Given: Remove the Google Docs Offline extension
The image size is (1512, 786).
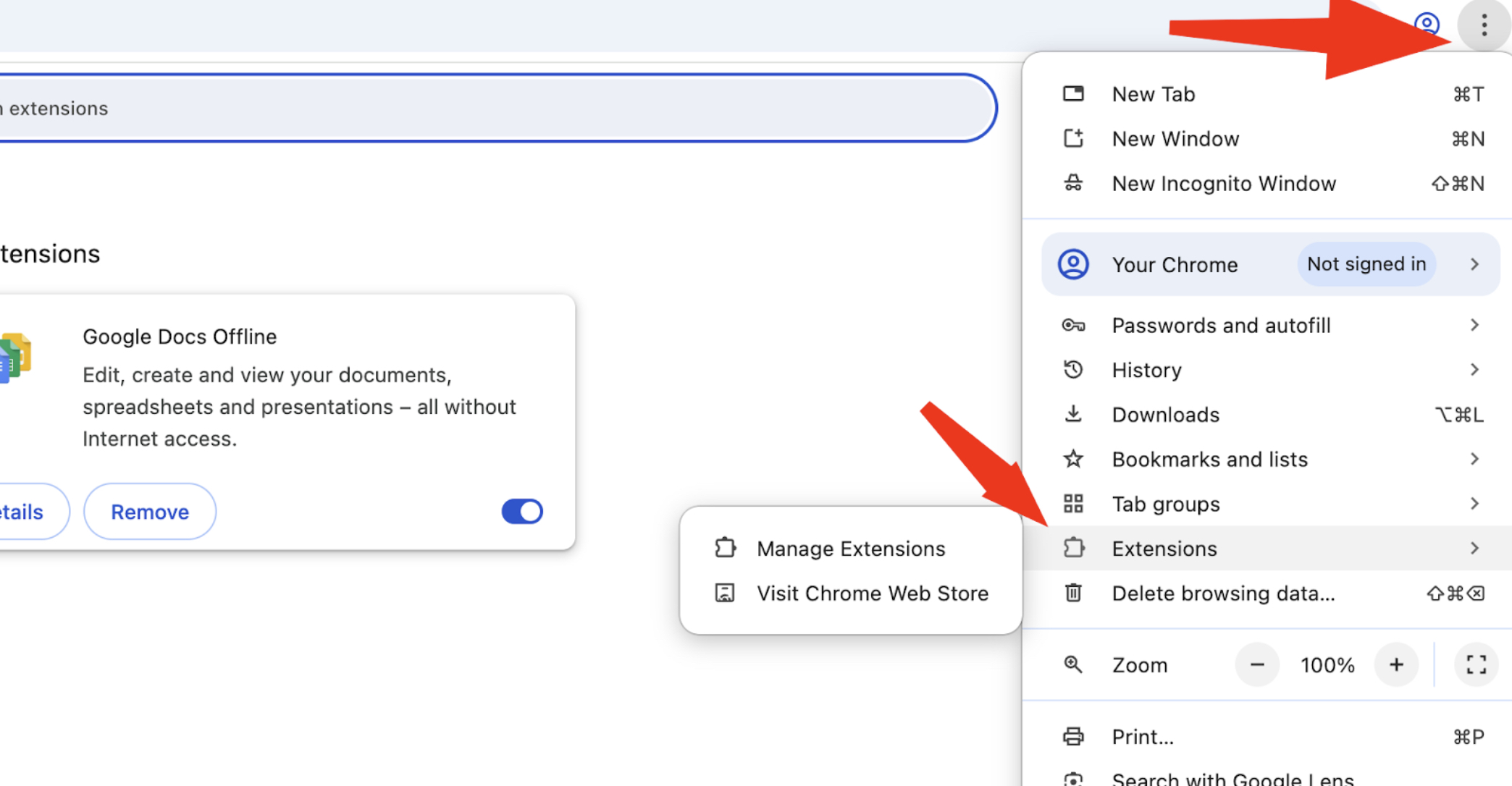Looking at the screenshot, I should (x=150, y=512).
